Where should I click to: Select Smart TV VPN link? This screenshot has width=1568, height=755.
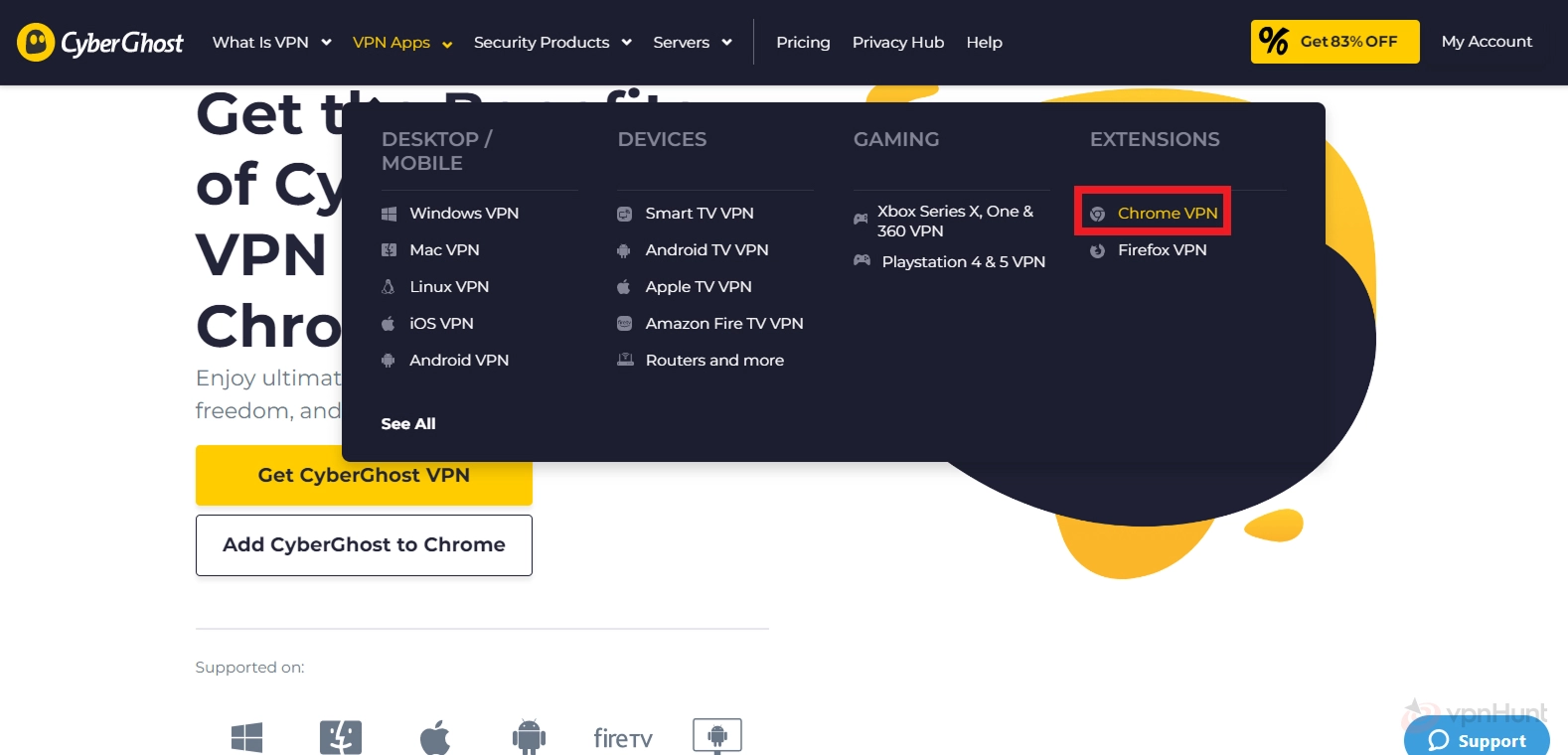point(700,214)
